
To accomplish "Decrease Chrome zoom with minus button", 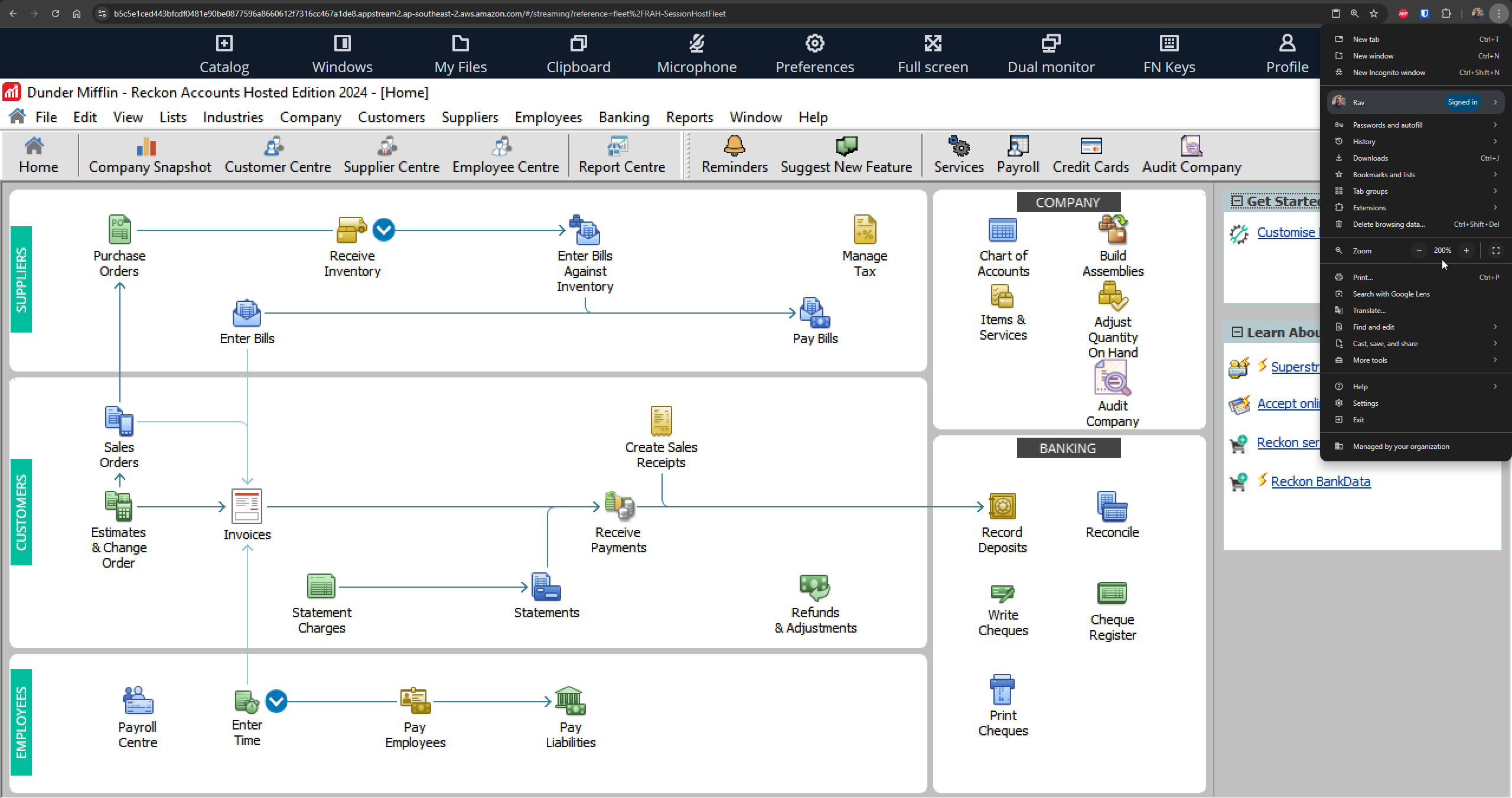I will (1419, 250).
